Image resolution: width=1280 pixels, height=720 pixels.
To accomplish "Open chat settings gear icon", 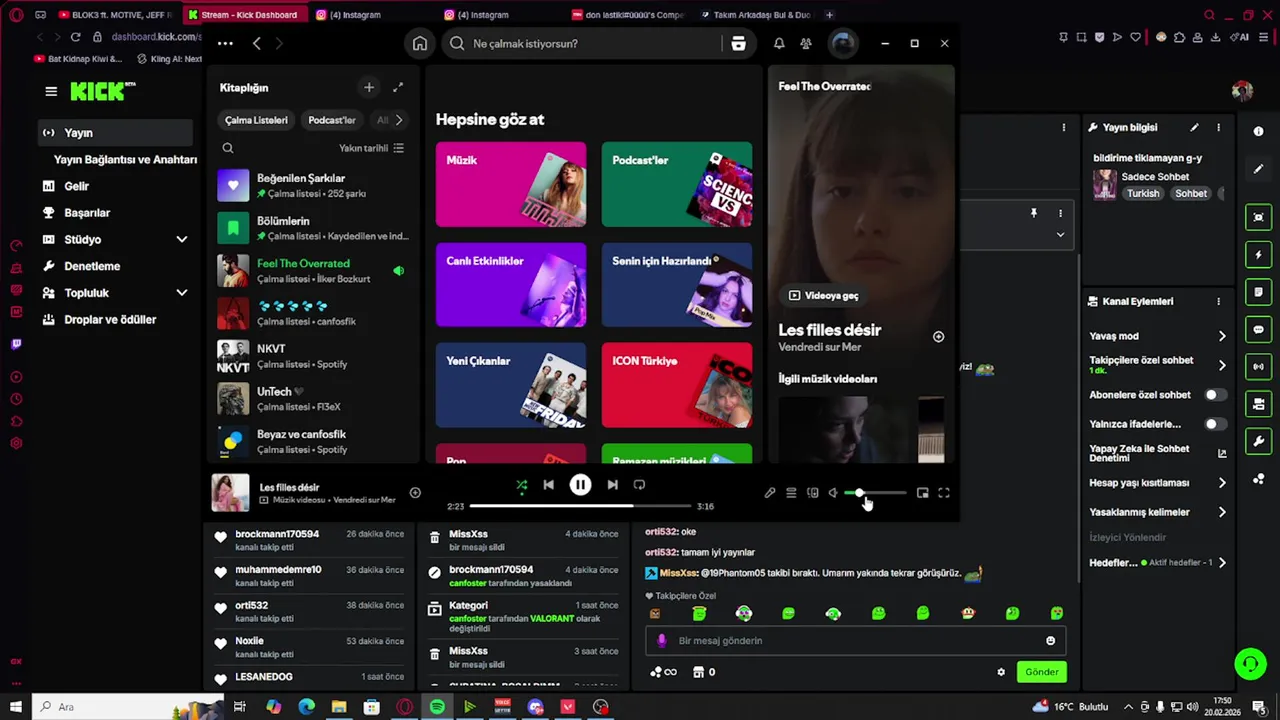I will (x=1001, y=672).
